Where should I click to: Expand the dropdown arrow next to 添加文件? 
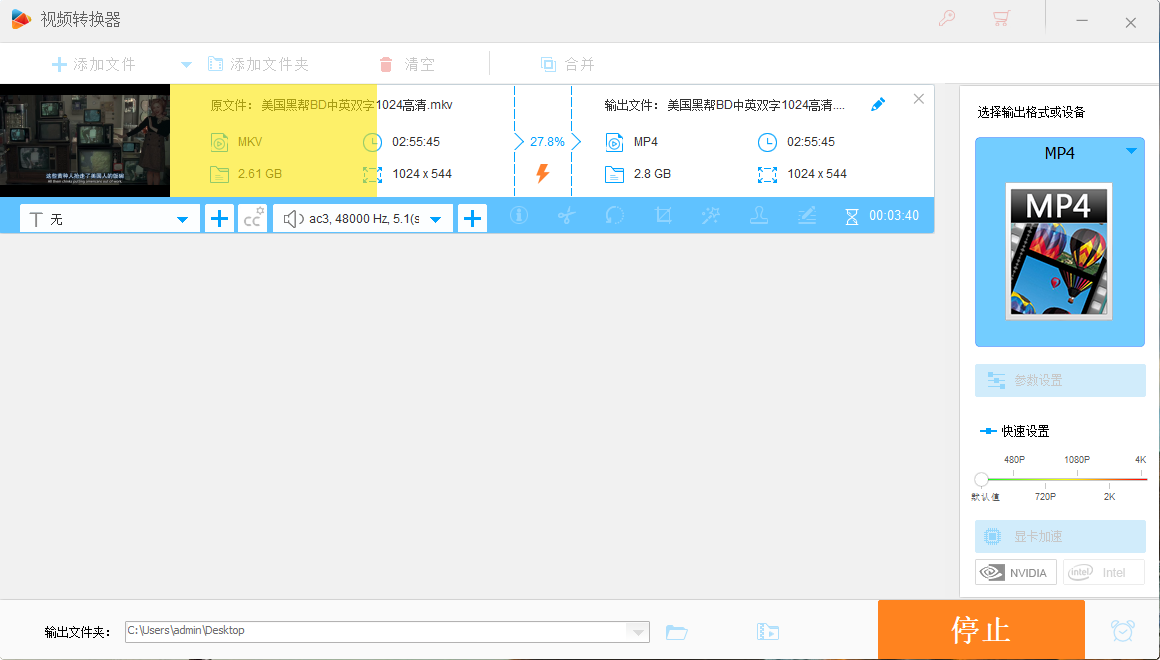click(x=186, y=65)
